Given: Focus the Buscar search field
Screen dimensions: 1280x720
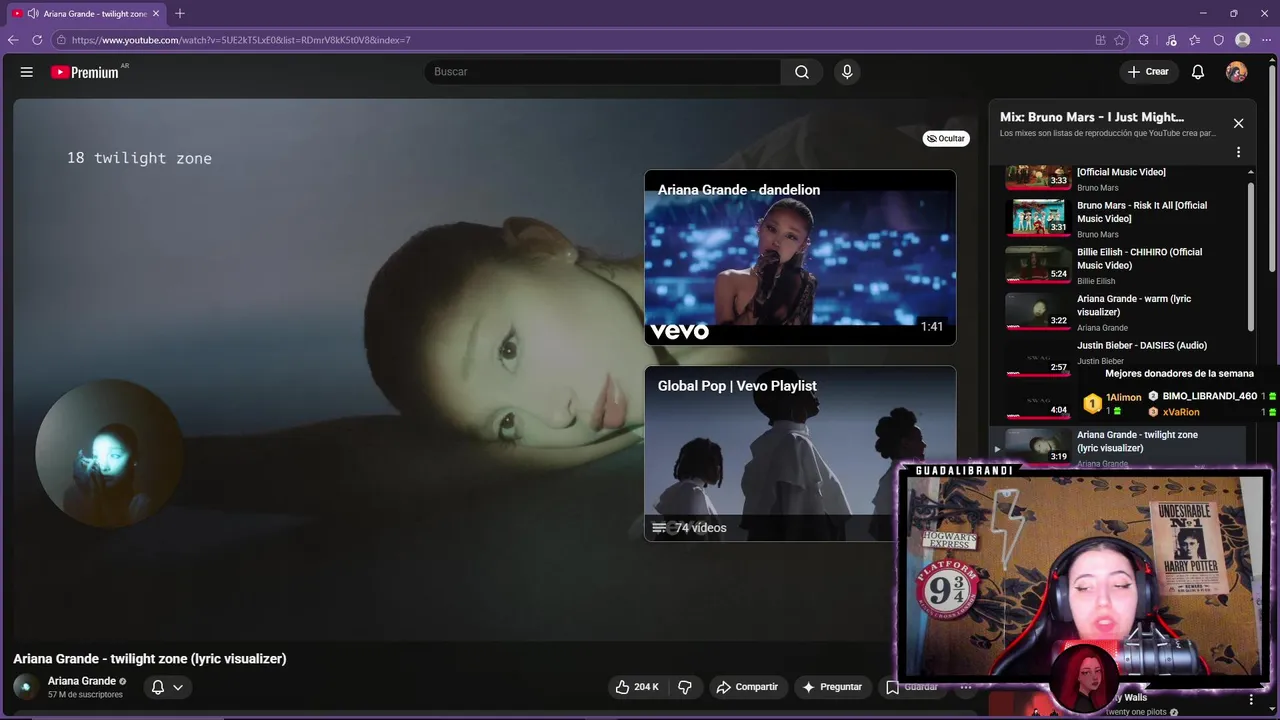Looking at the screenshot, I should tap(602, 72).
